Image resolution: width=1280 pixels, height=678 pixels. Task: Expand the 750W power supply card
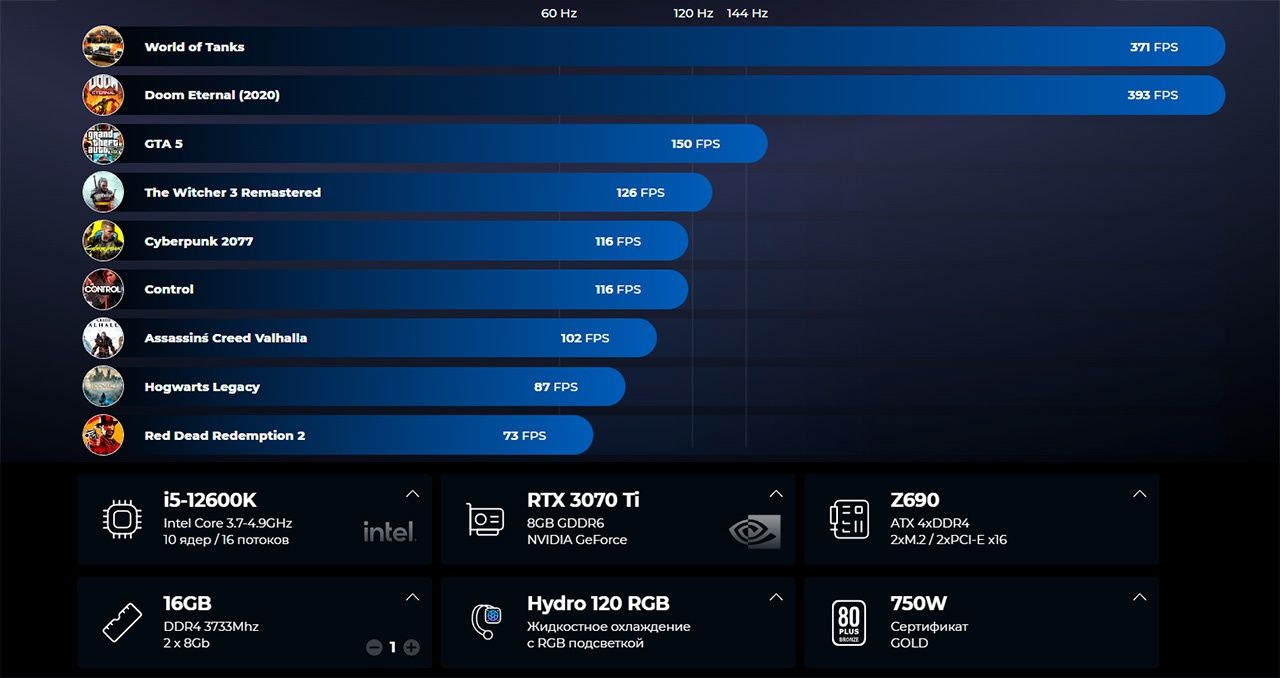[x=1139, y=597]
